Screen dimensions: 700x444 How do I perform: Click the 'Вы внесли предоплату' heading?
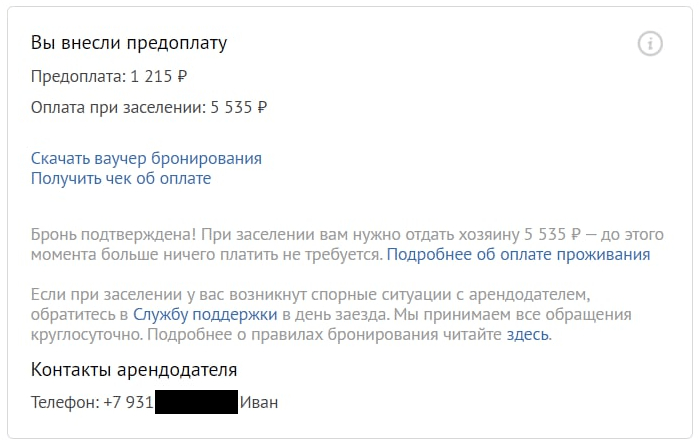pyautogui.click(x=129, y=43)
